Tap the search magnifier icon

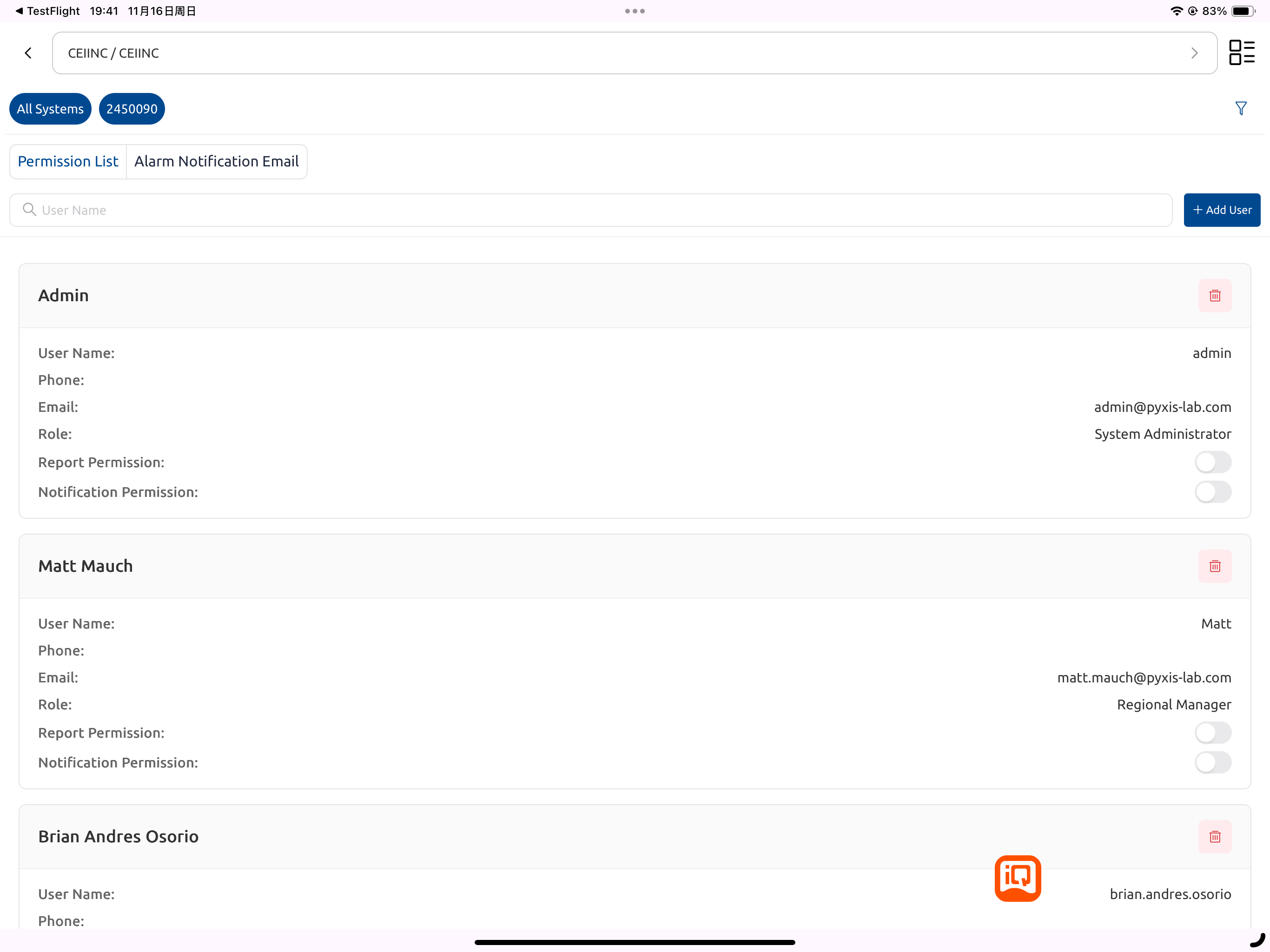pyautogui.click(x=29, y=210)
